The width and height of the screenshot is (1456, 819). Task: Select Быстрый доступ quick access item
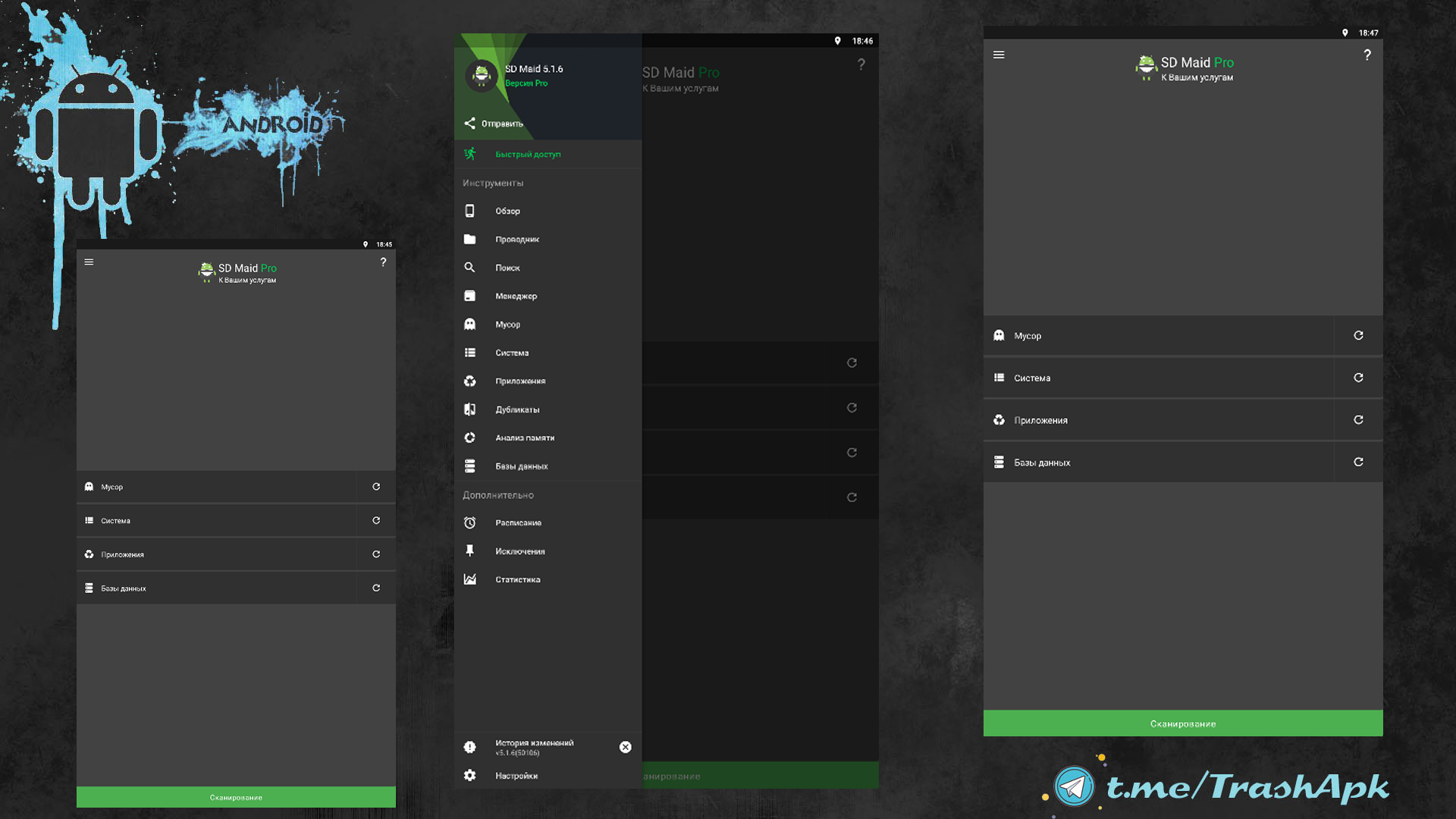[x=527, y=154]
